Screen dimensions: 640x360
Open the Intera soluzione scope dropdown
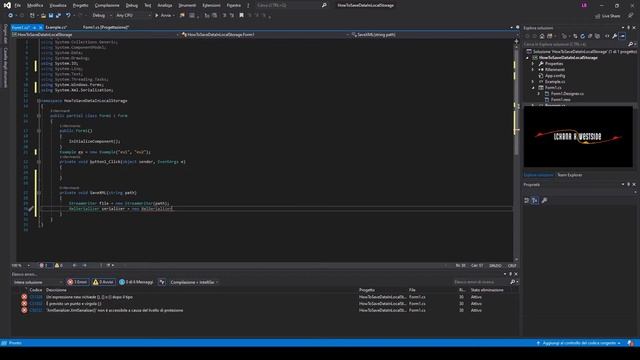pyautogui.click(x=38, y=282)
